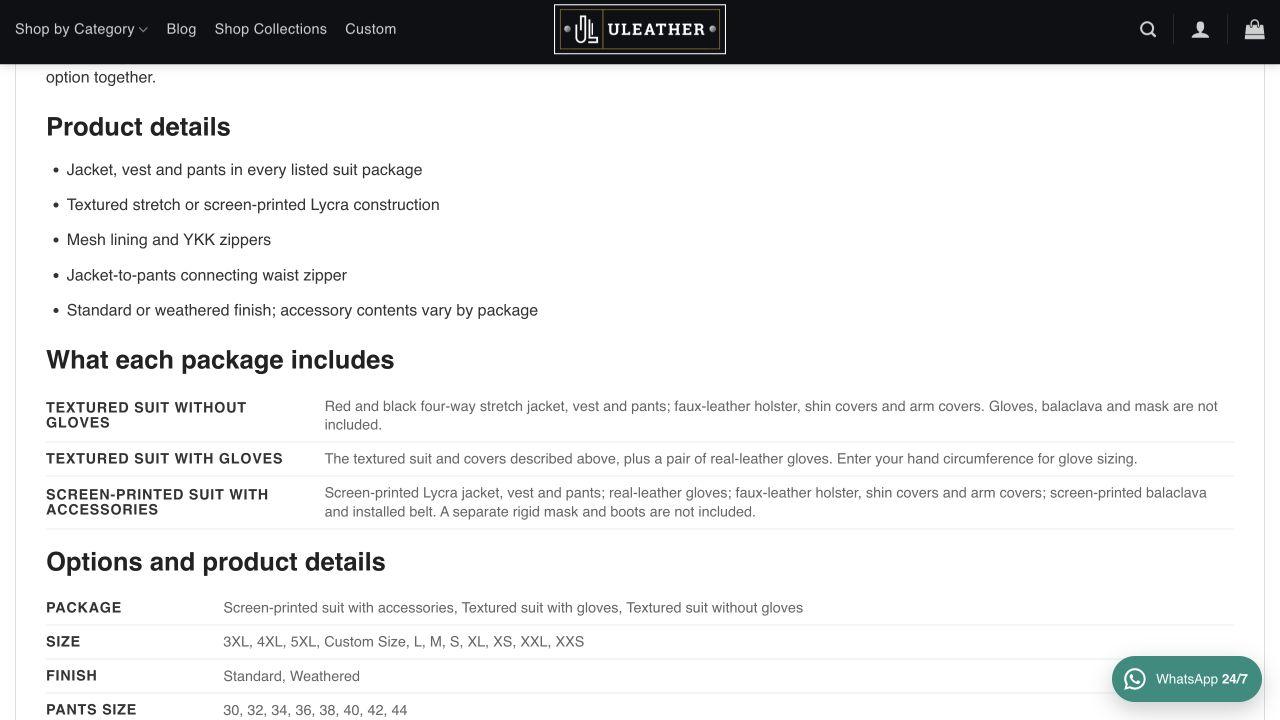Open the Custom menu item
This screenshot has height=720, width=1280.
click(x=371, y=29)
